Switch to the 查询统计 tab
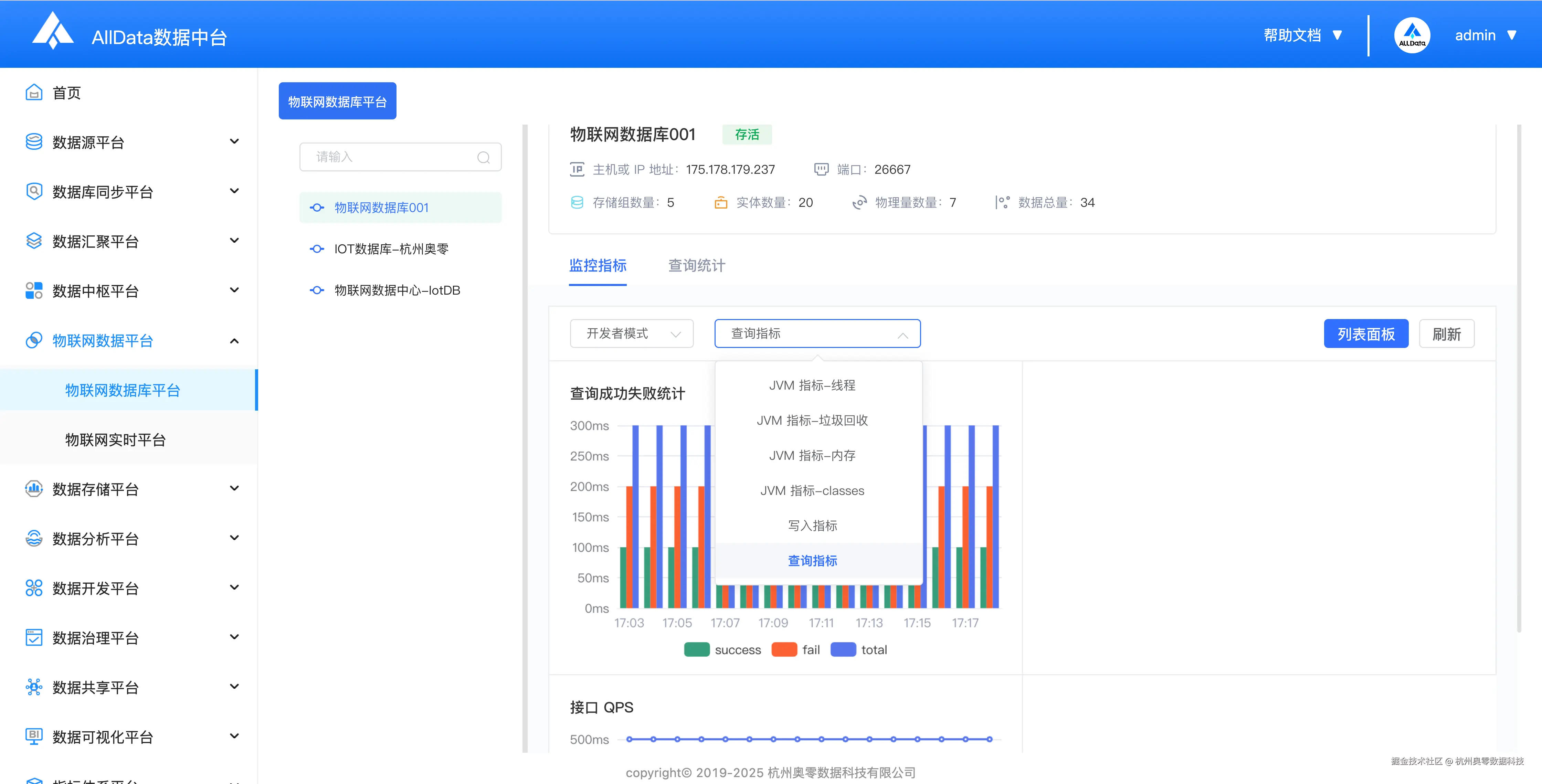The image size is (1542, 784). pos(696,266)
